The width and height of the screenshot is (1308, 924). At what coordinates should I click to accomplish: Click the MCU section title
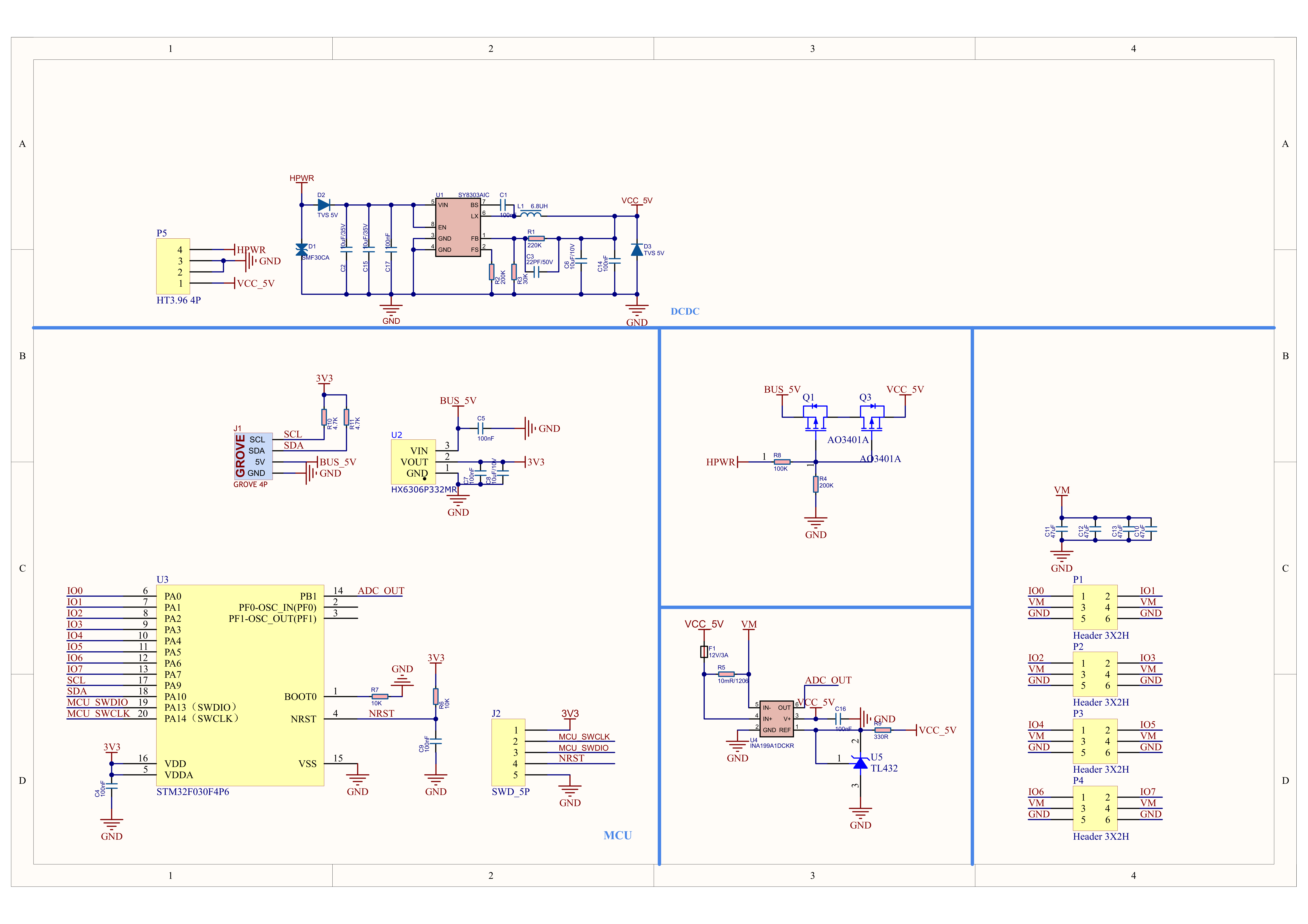click(618, 835)
